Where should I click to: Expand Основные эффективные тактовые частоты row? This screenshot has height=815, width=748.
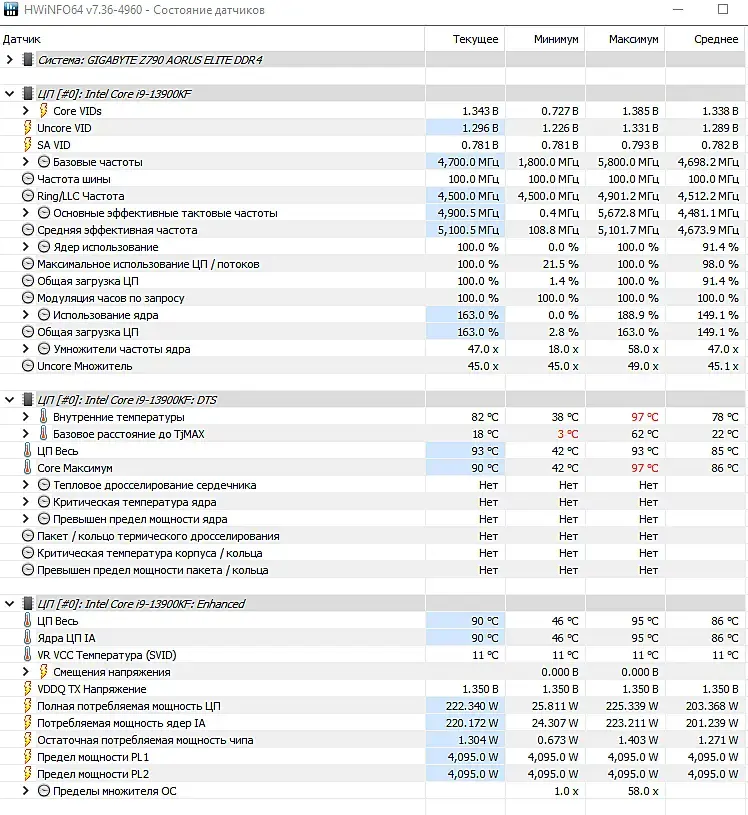pos(25,213)
